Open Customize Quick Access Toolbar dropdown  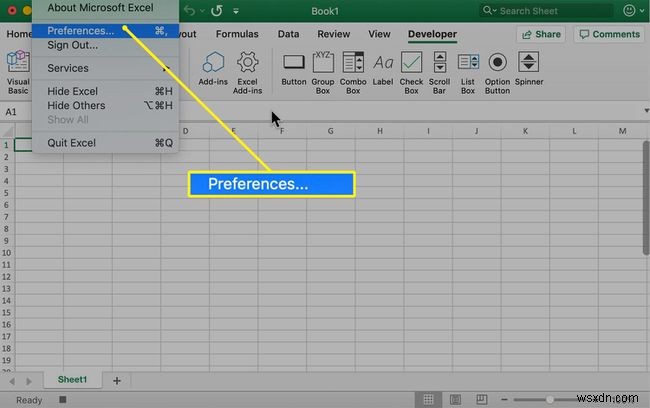point(235,11)
